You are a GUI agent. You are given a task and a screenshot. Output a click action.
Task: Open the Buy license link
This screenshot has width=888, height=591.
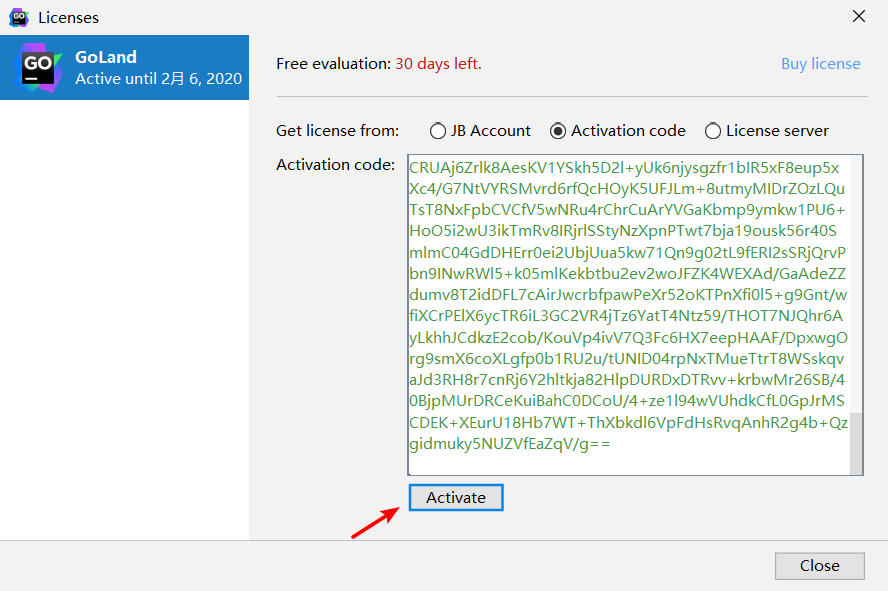pyautogui.click(x=821, y=64)
